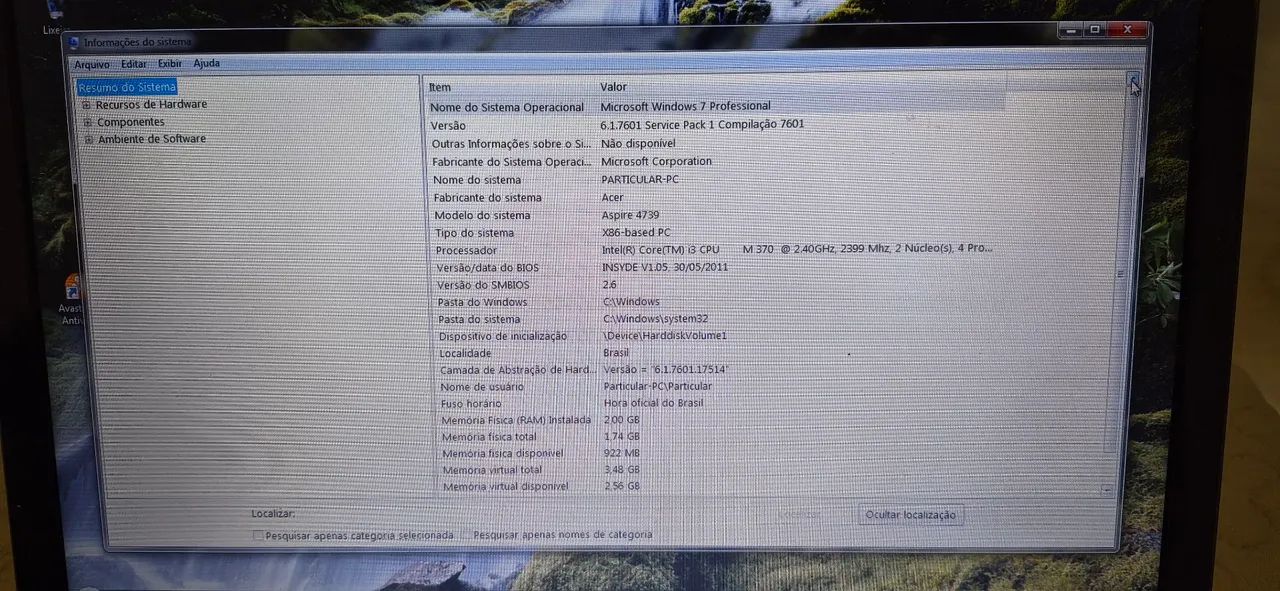Select Ambiente de Software tree item
Screen dimensions: 1280x591
tap(152, 139)
